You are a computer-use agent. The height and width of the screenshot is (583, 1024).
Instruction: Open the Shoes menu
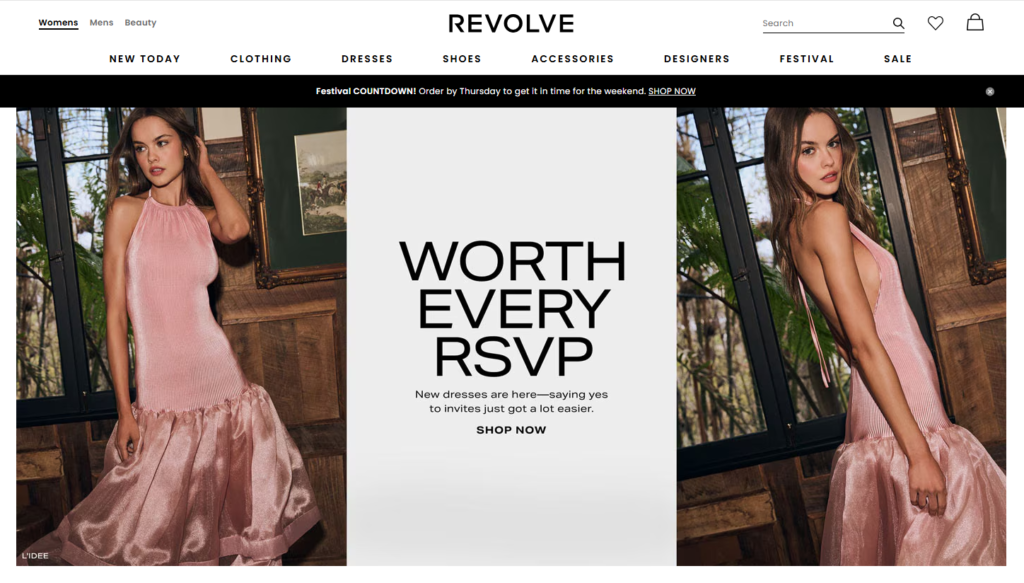pyautogui.click(x=462, y=59)
